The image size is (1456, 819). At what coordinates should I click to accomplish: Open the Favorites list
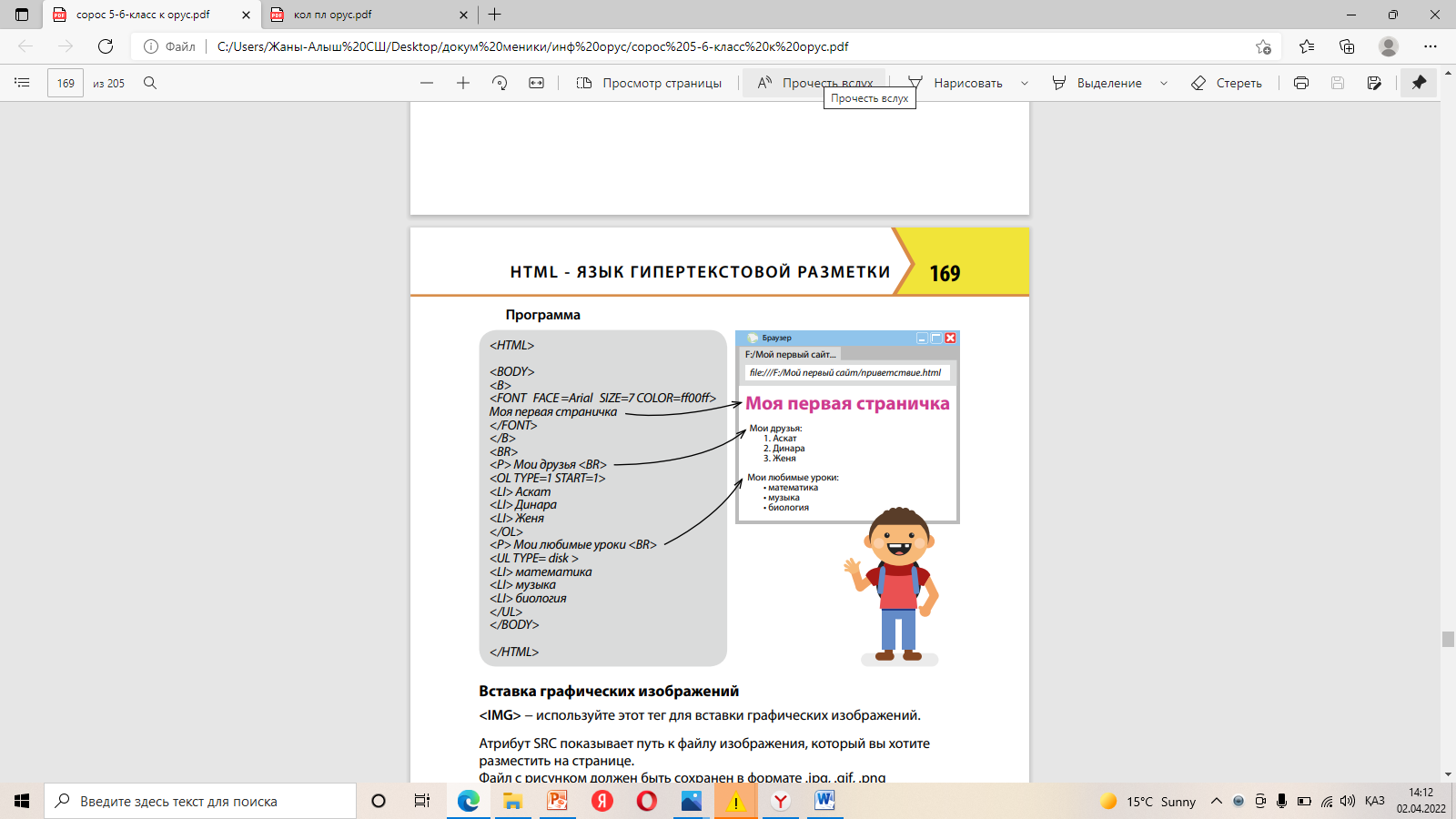click(x=1307, y=46)
